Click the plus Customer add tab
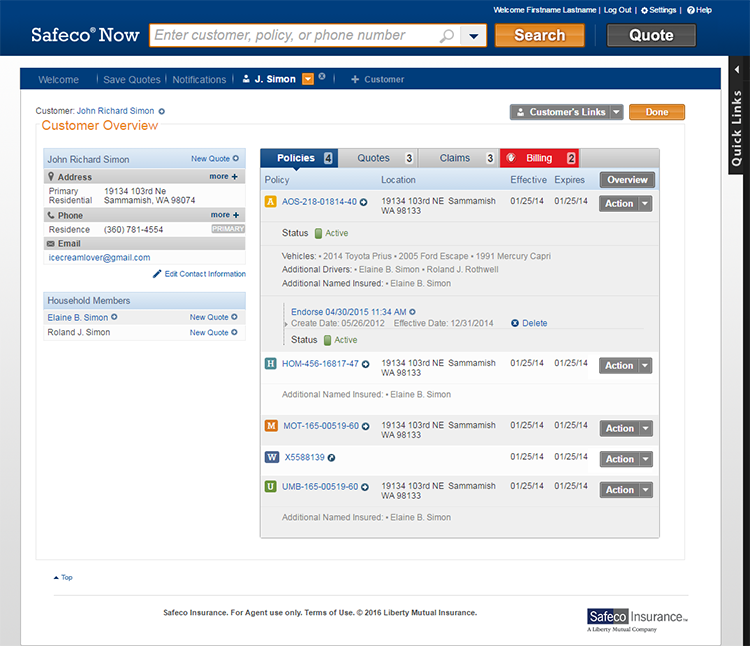This screenshot has width=750, height=646. pyautogui.click(x=378, y=79)
